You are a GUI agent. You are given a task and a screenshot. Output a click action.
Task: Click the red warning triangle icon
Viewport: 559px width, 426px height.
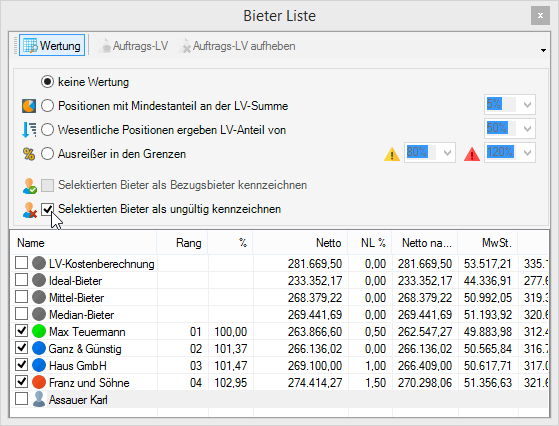[472, 154]
